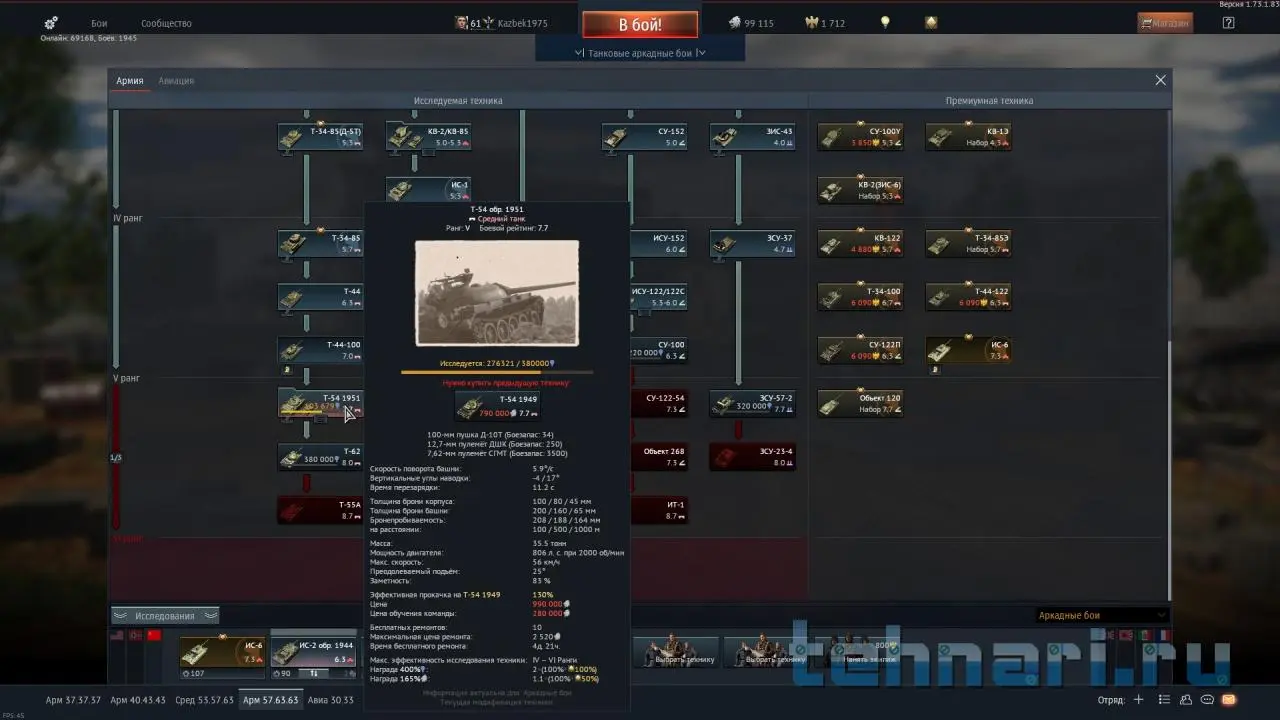This screenshot has width=1280, height=720.
Task: Select the Т-54 1951 research card
Action: click(320, 403)
